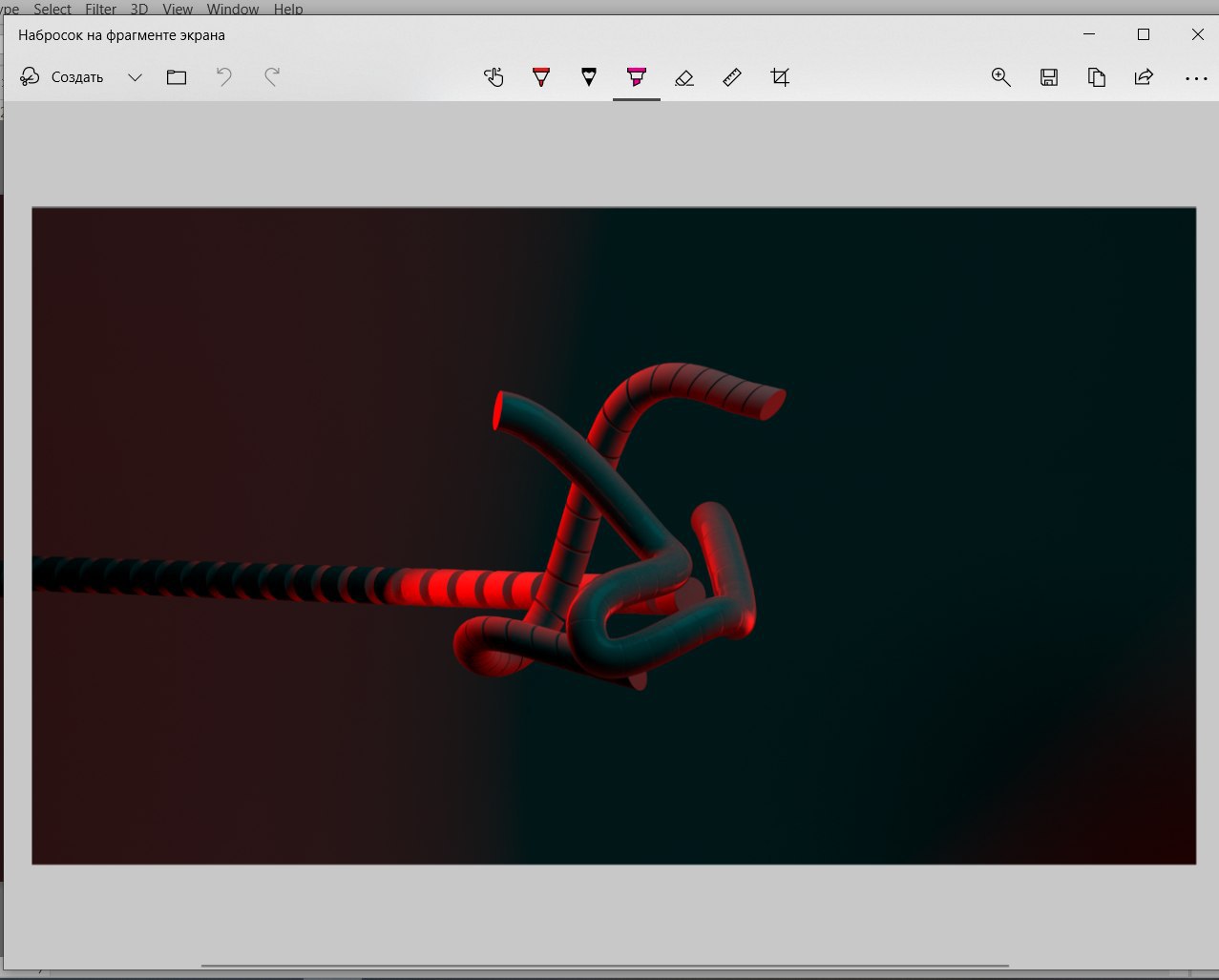1219x980 pixels.
Task: Share the snip
Action: 1144,77
